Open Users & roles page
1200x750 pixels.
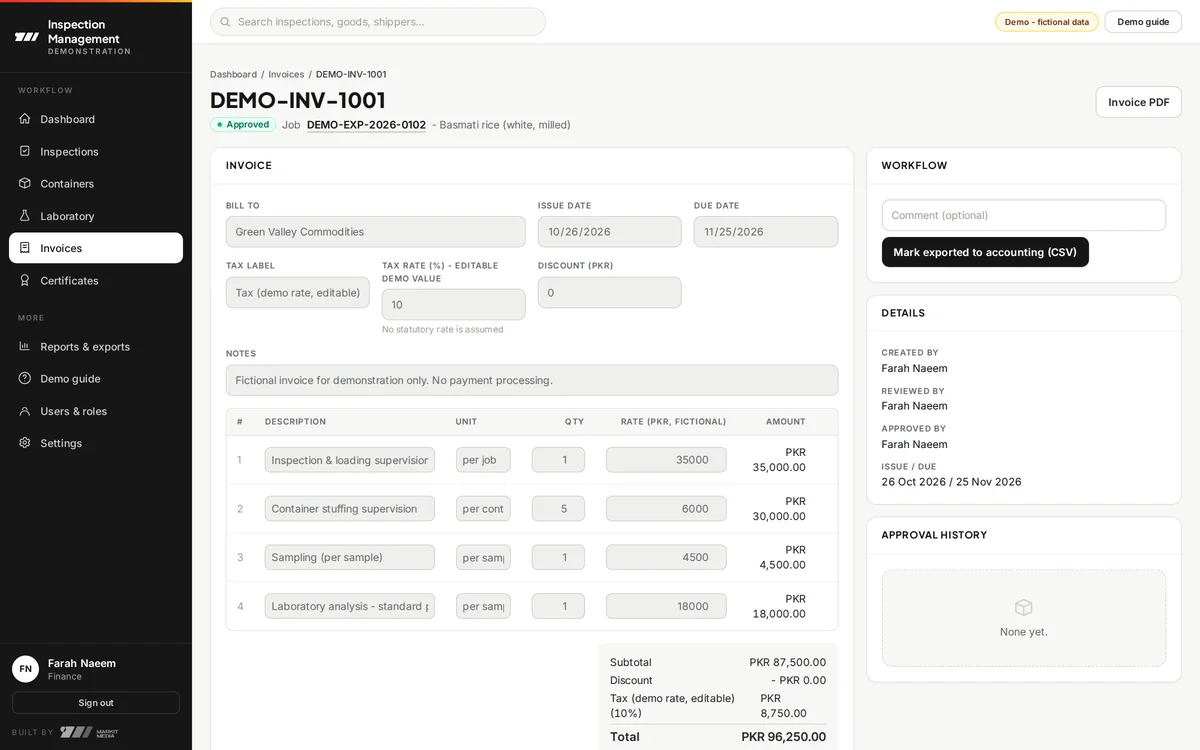(x=96, y=411)
